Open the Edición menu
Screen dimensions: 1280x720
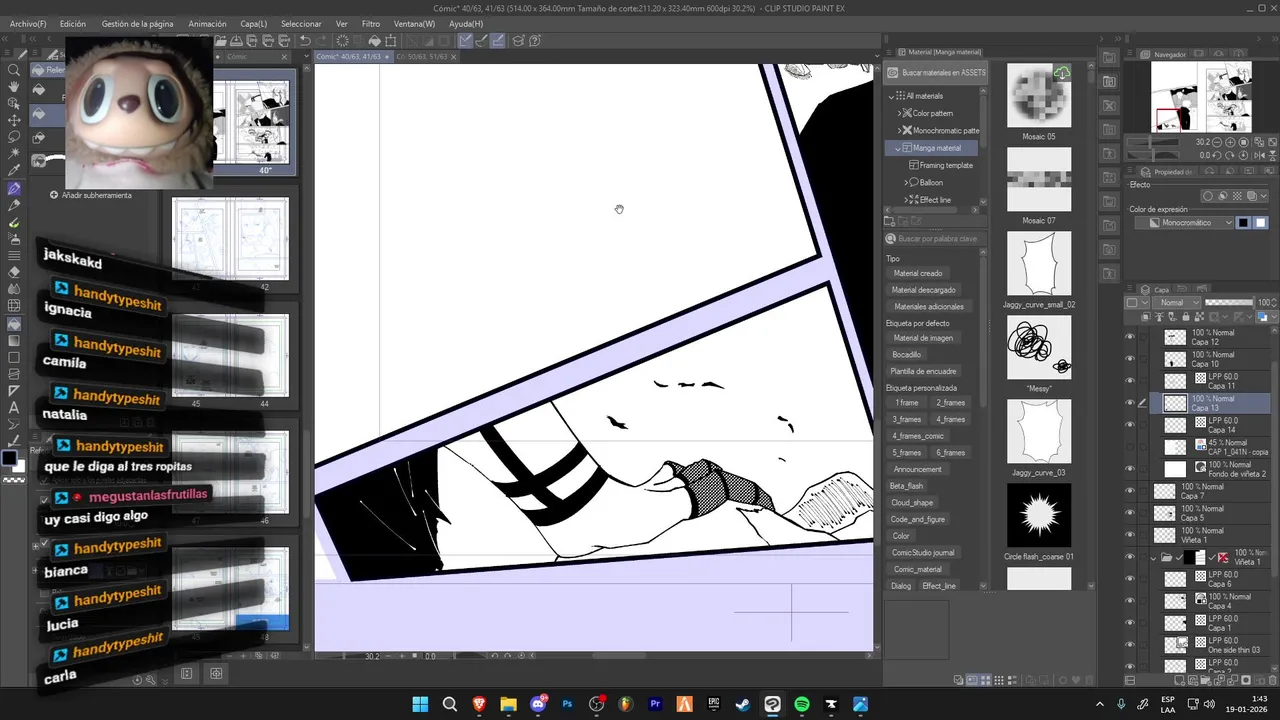(x=73, y=23)
